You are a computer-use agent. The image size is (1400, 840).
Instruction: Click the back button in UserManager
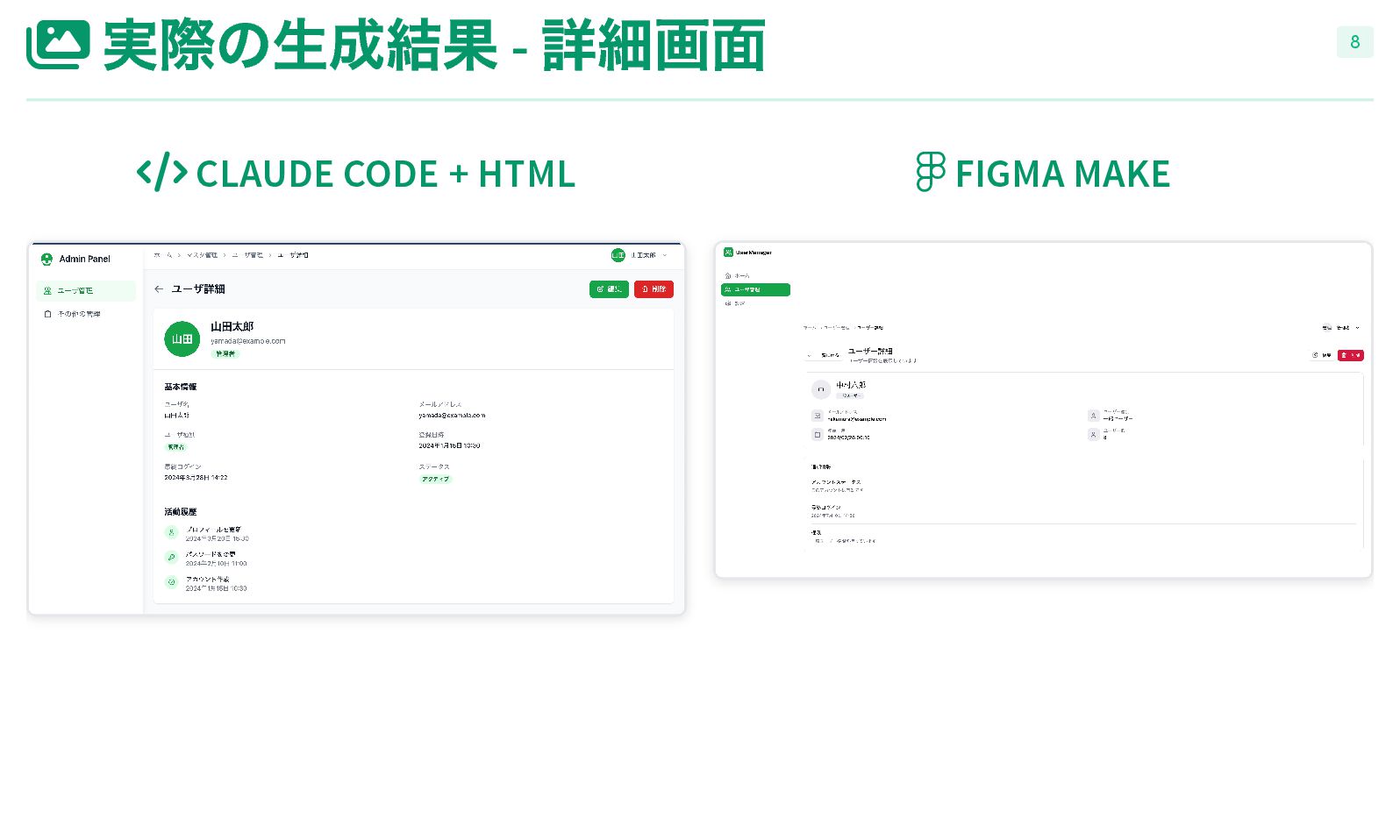coord(824,355)
